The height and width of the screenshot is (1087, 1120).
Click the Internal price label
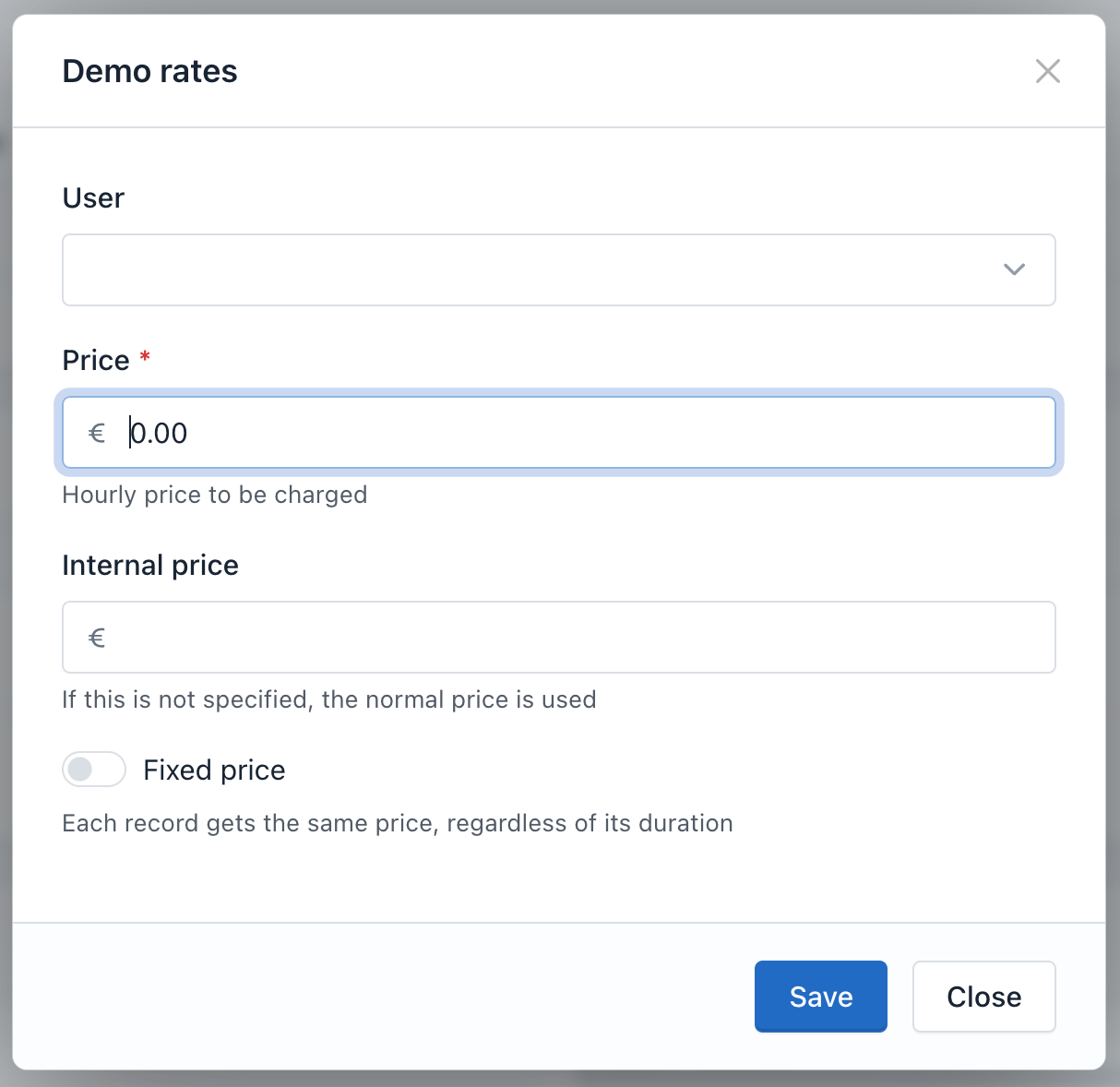150,565
